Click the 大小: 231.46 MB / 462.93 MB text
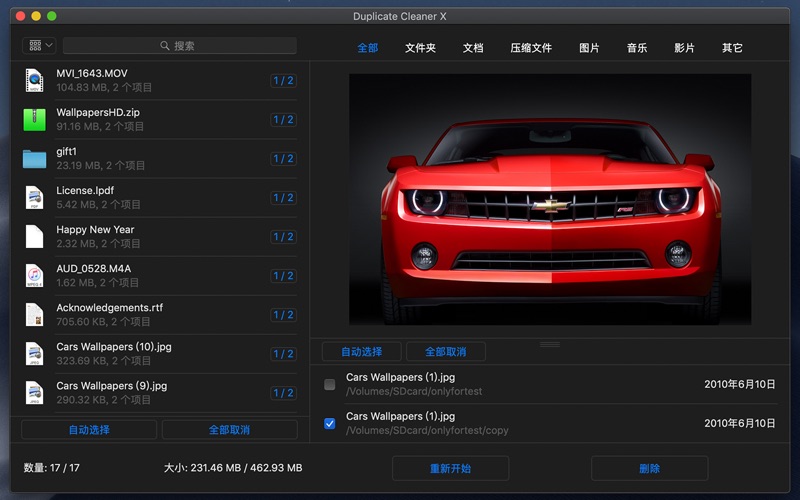The image size is (800, 500). [x=233, y=468]
